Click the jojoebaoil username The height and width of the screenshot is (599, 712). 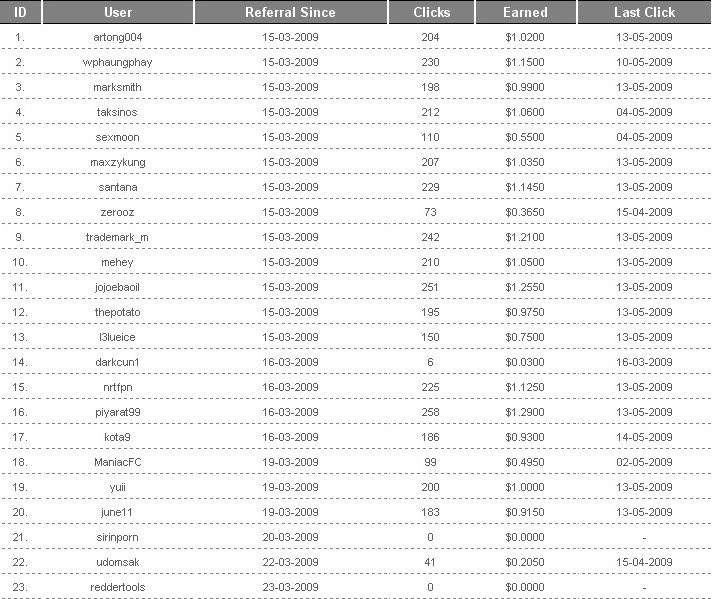pos(117,287)
